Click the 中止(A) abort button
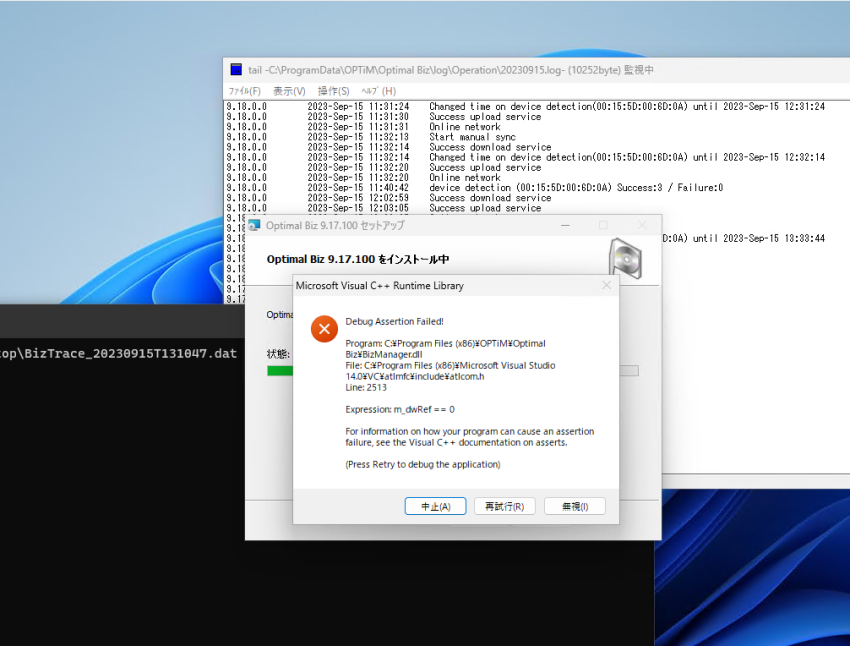The height and width of the screenshot is (646, 850). pos(435,506)
